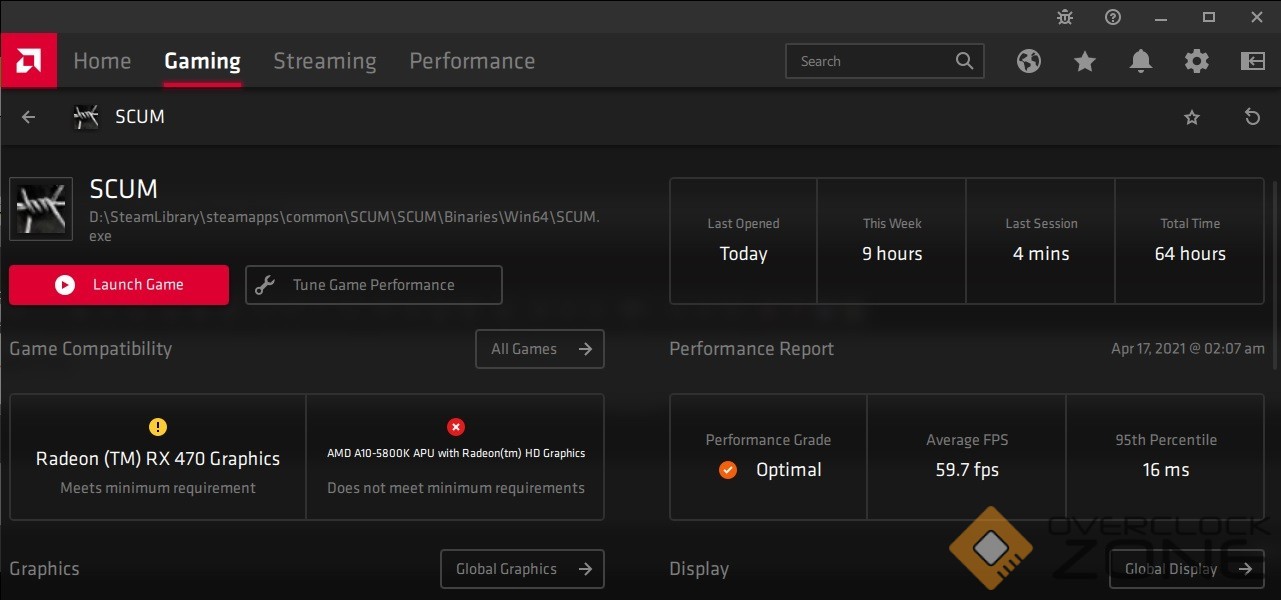Open the Performance tab
Image resolution: width=1281 pixels, height=600 pixels.
tap(472, 61)
